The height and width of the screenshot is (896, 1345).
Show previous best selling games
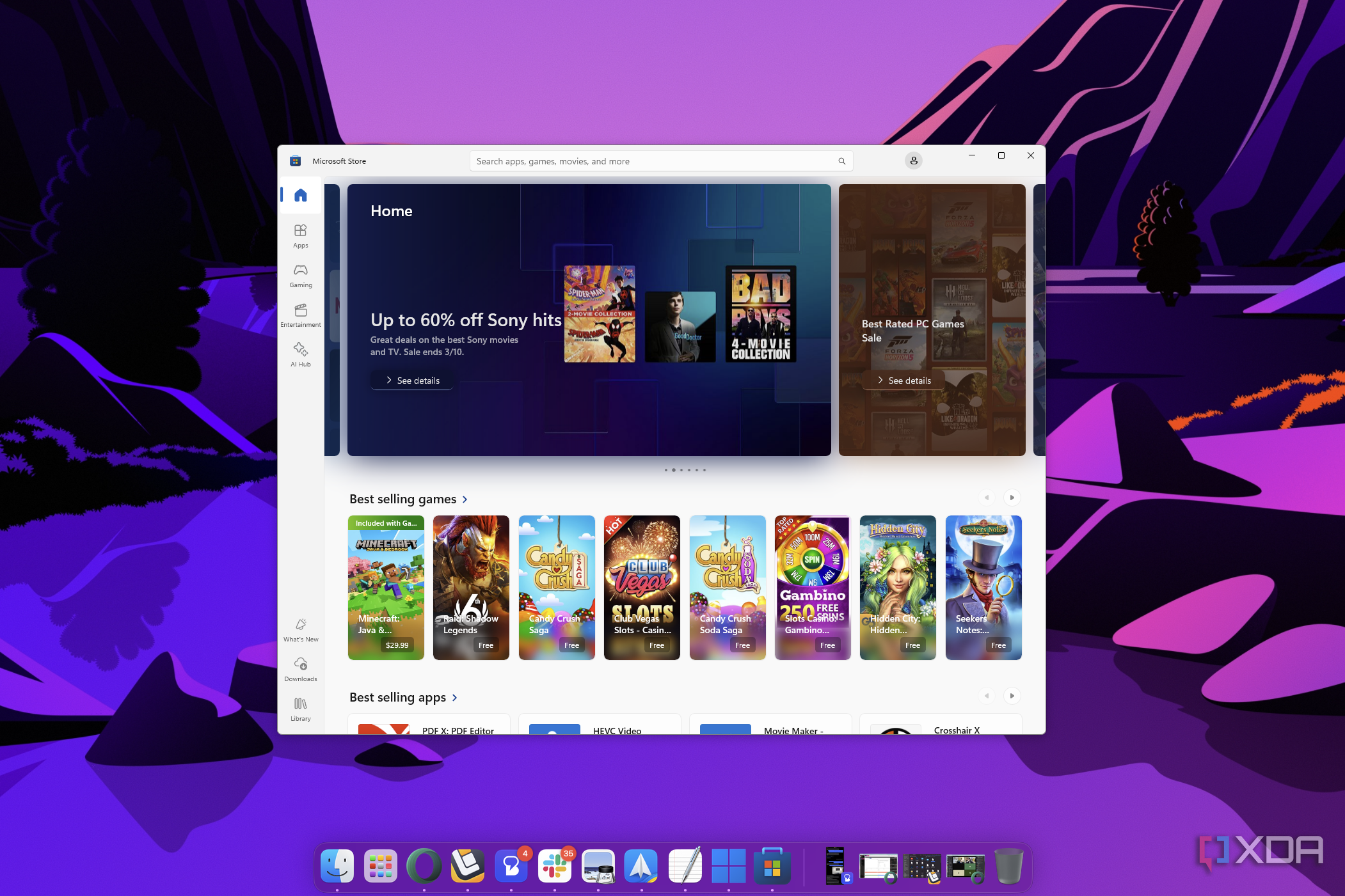pos(987,498)
